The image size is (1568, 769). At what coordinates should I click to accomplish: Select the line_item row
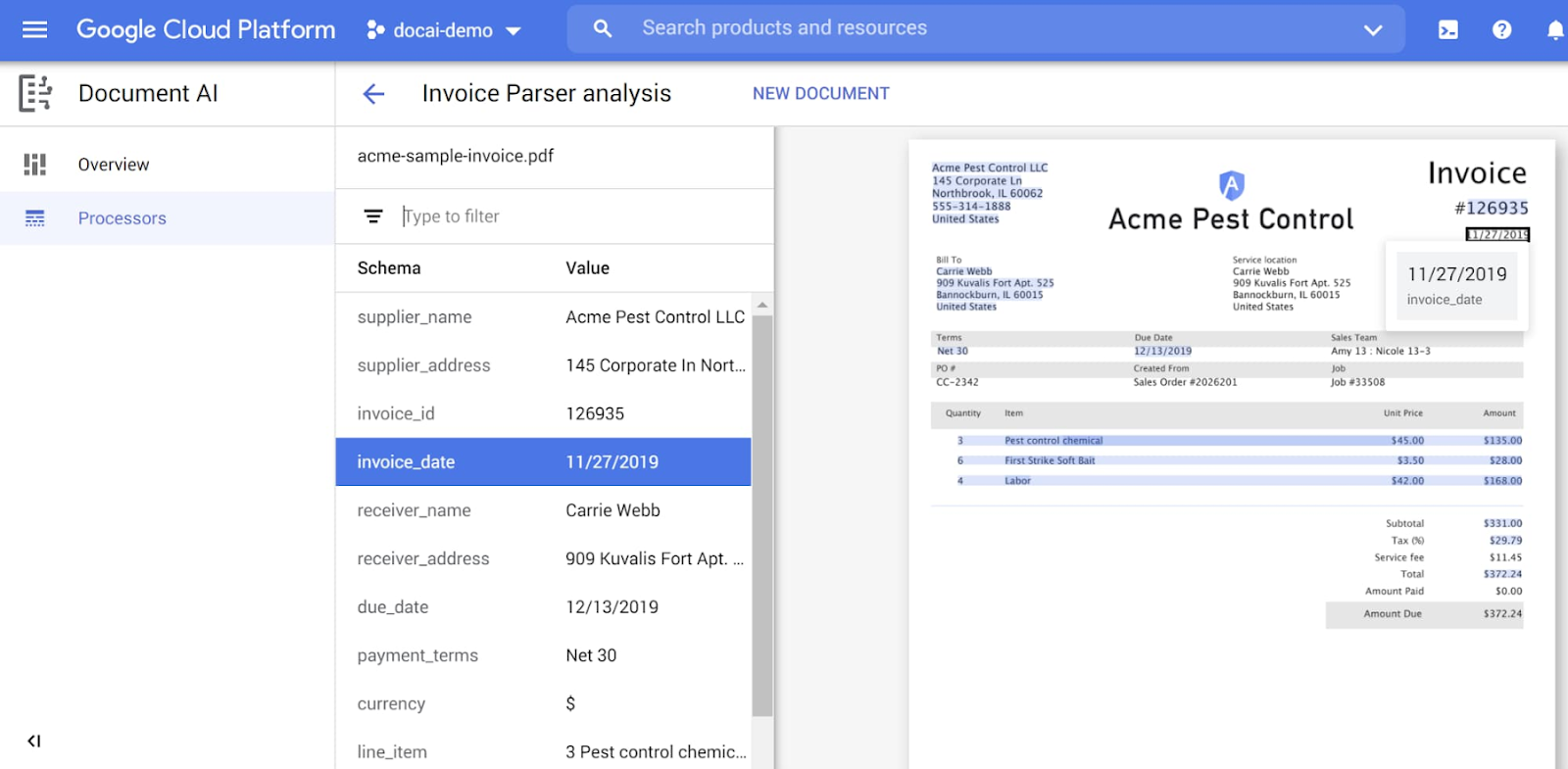[x=544, y=751]
